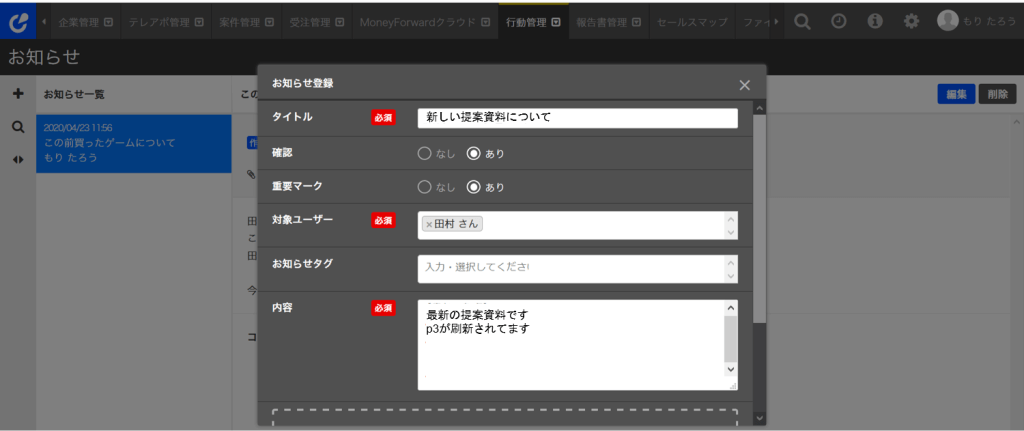The height and width of the screenshot is (431, 1024).
Task: Open the settings gear icon
Action: click(x=911, y=21)
